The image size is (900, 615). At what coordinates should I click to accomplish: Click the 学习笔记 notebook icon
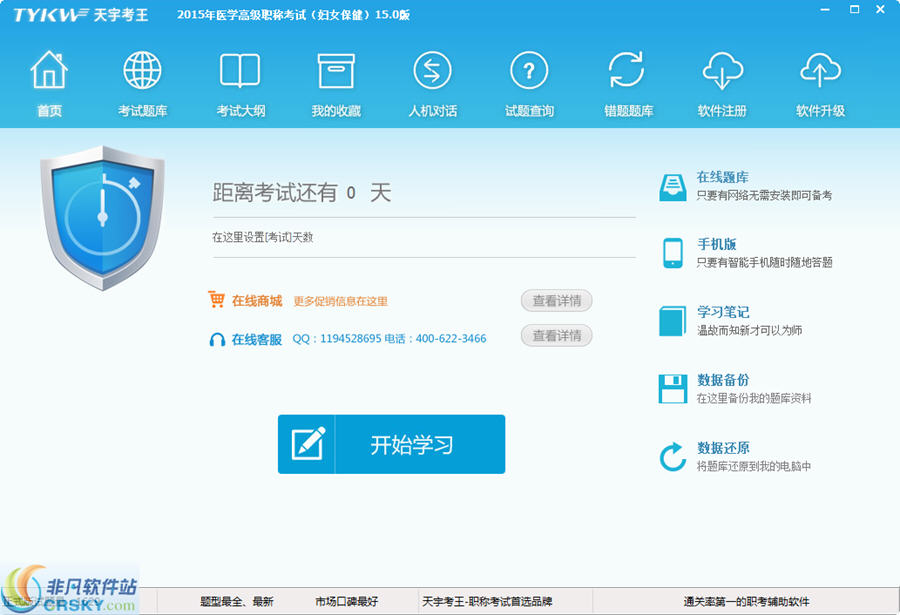673,321
